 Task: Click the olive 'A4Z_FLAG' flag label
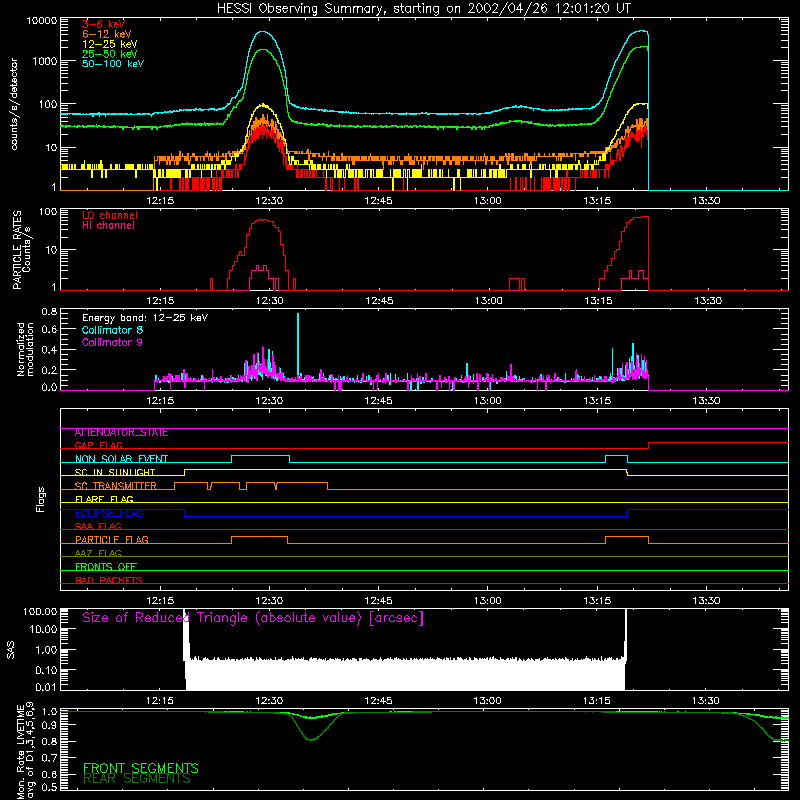[98, 554]
